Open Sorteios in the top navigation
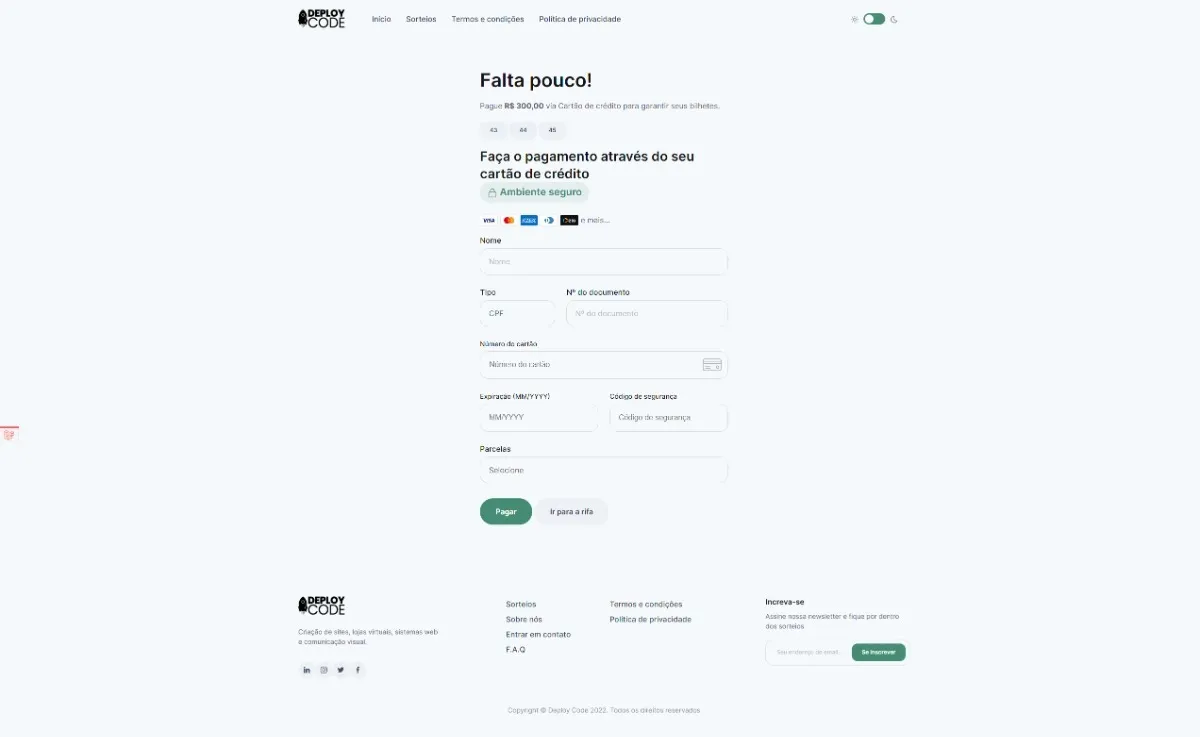The width and height of the screenshot is (1200, 737). tap(421, 19)
